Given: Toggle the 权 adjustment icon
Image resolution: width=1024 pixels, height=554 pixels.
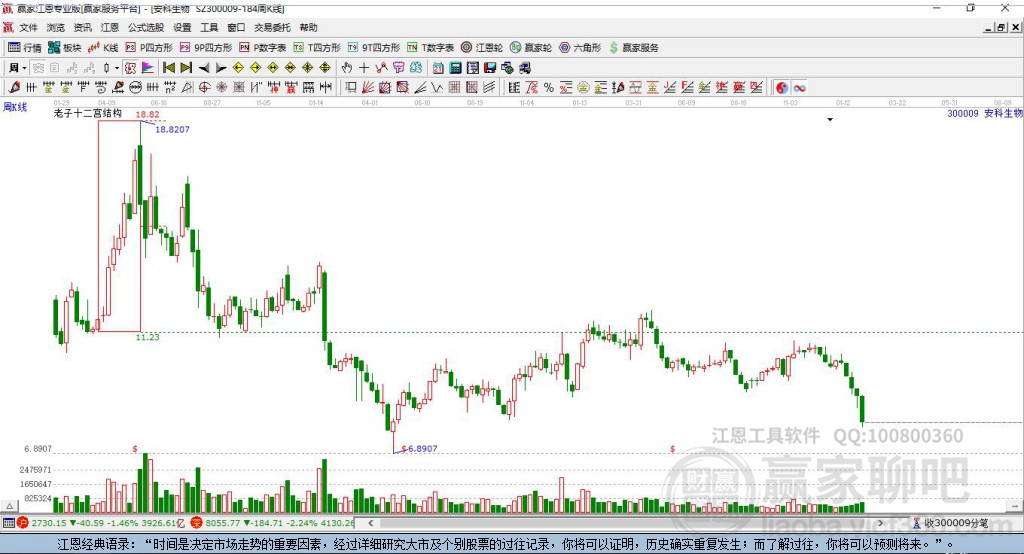Looking at the screenshot, I should point(130,68).
